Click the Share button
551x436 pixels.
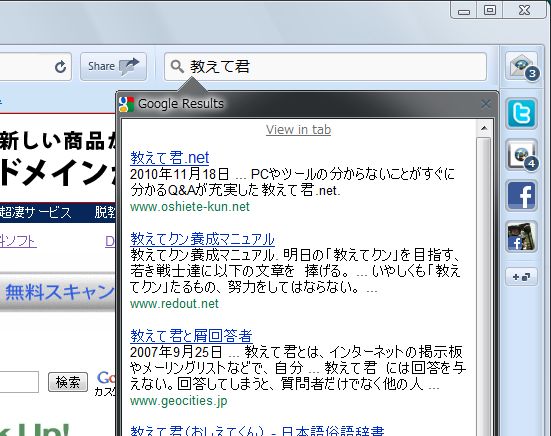(113, 66)
